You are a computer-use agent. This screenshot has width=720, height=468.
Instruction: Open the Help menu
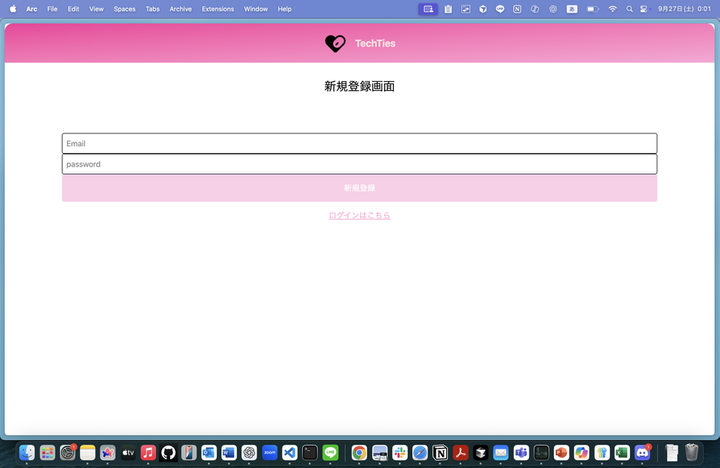pos(284,9)
